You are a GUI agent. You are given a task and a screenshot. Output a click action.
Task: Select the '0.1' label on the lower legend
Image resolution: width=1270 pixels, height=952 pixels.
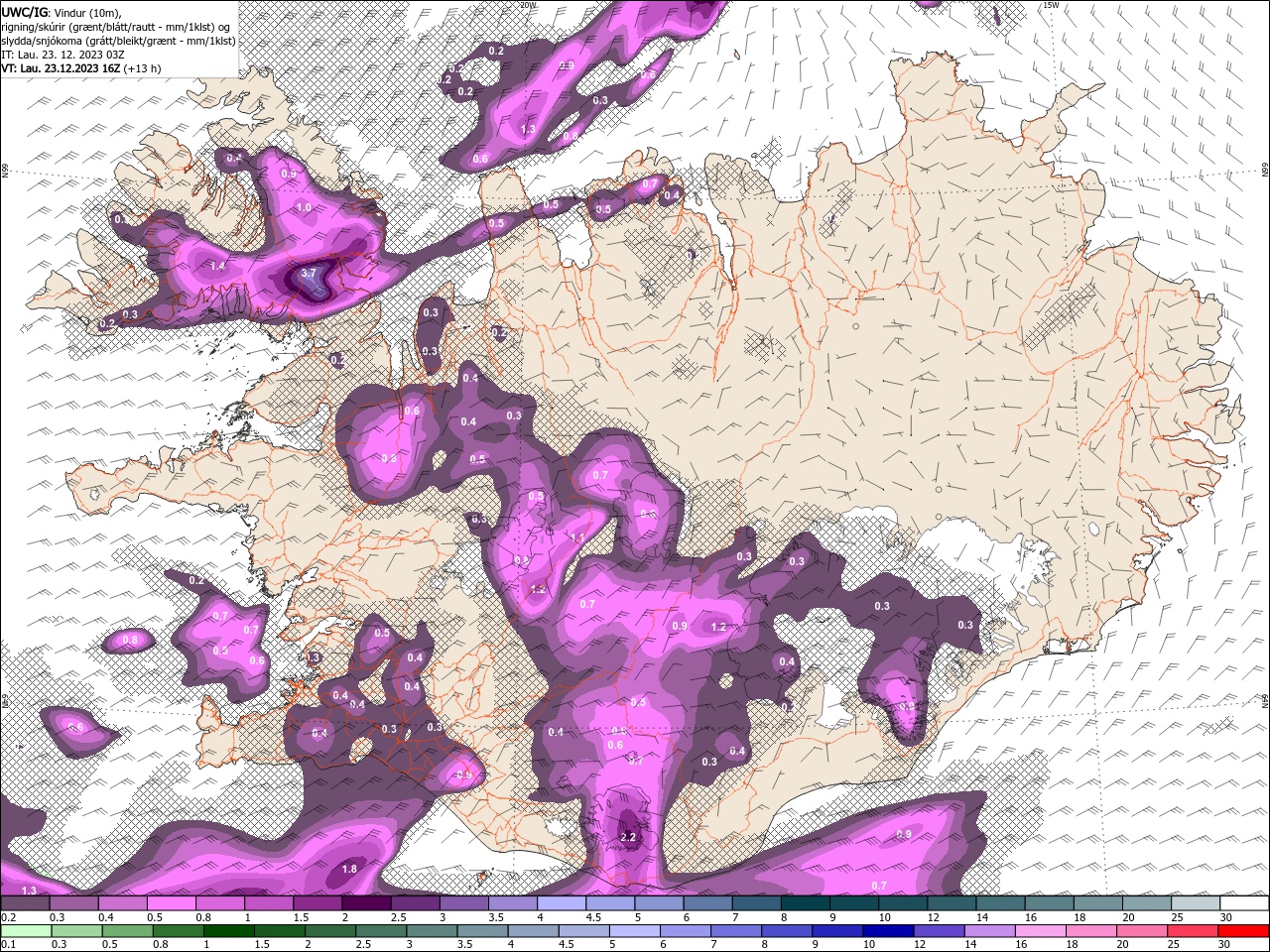[9, 943]
